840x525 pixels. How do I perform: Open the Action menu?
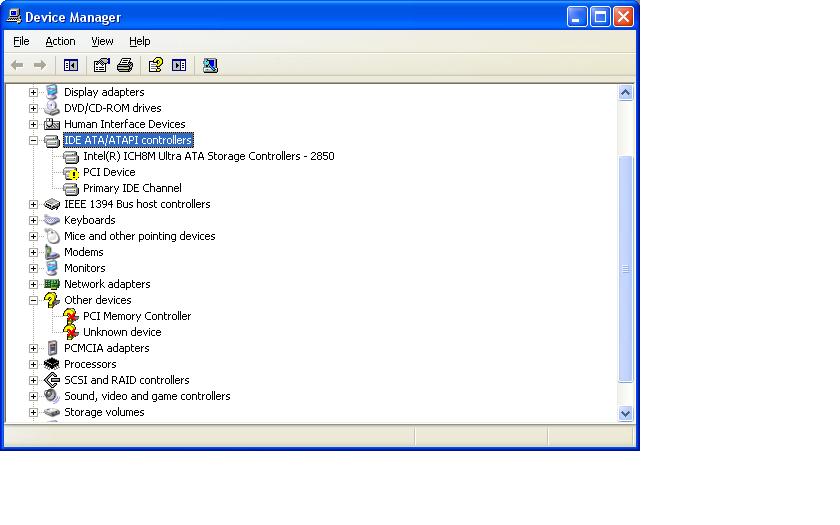coord(60,41)
